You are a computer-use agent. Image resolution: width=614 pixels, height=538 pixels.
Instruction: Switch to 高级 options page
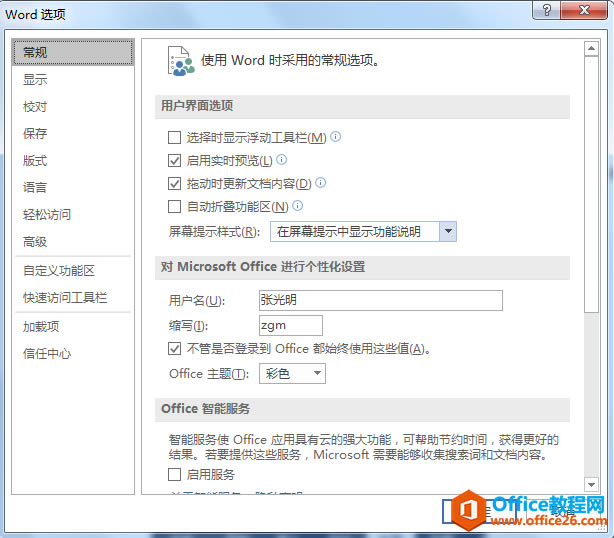click(73, 242)
